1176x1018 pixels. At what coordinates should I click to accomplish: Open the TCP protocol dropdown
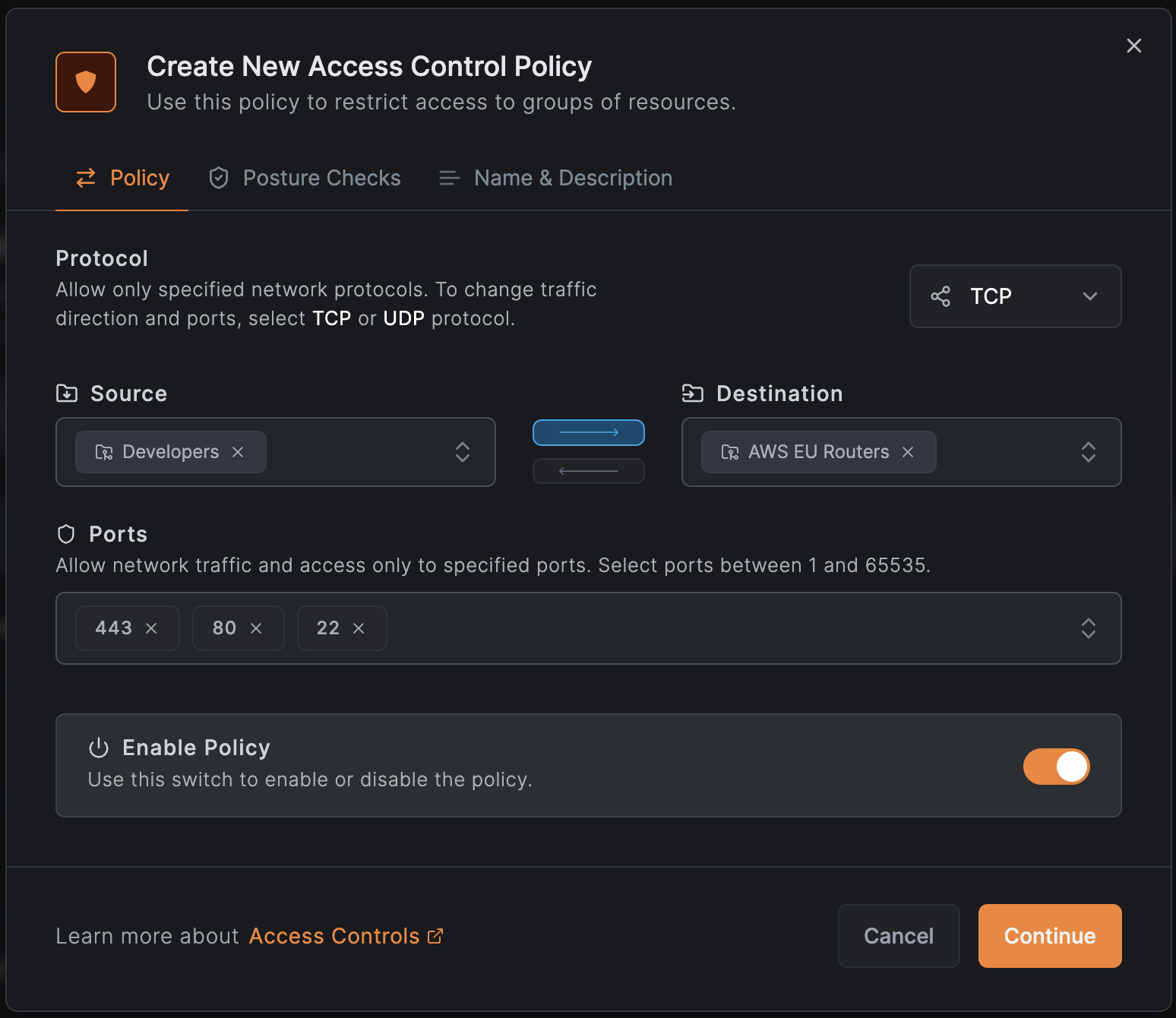tap(1090, 296)
